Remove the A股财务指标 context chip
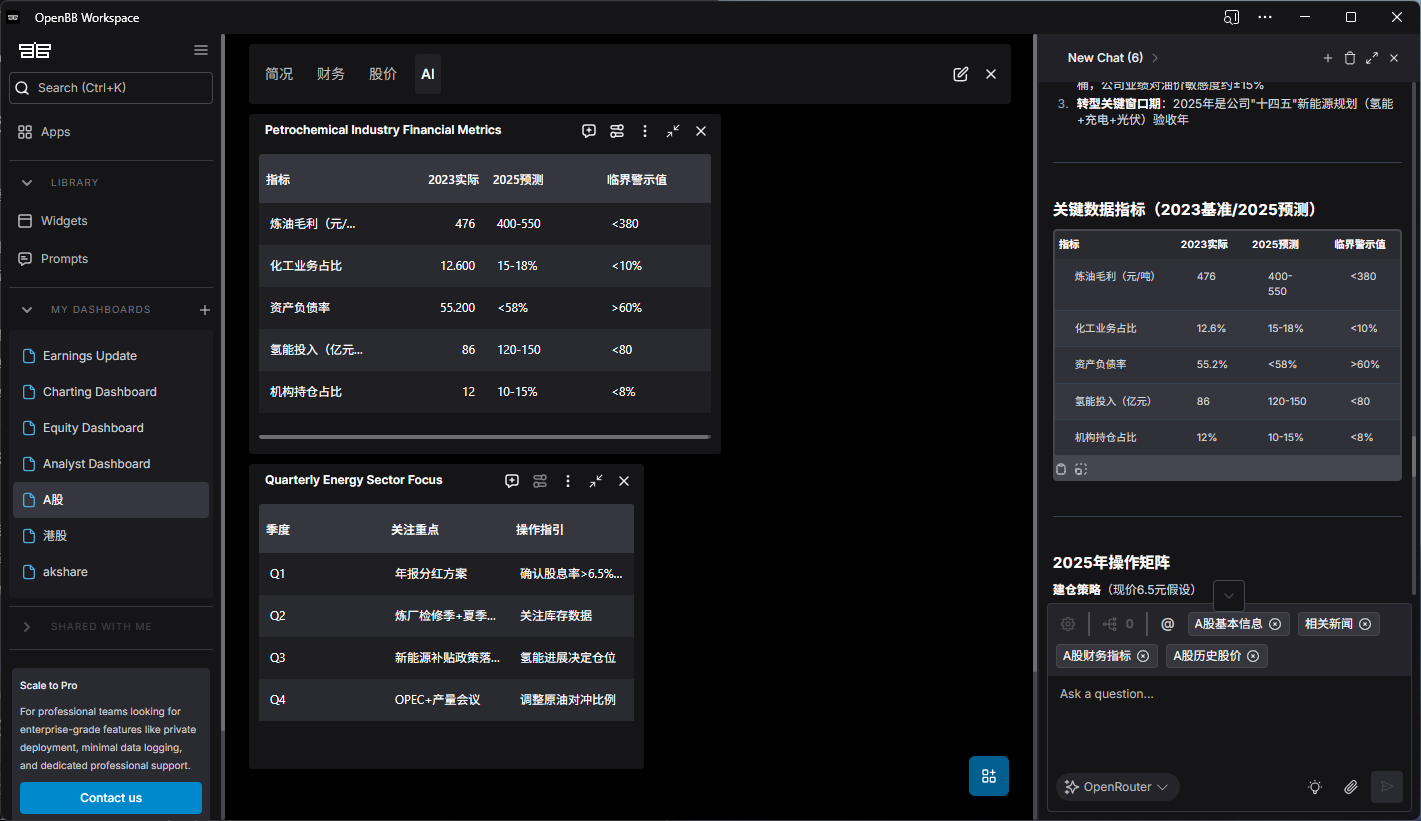 click(x=1143, y=656)
